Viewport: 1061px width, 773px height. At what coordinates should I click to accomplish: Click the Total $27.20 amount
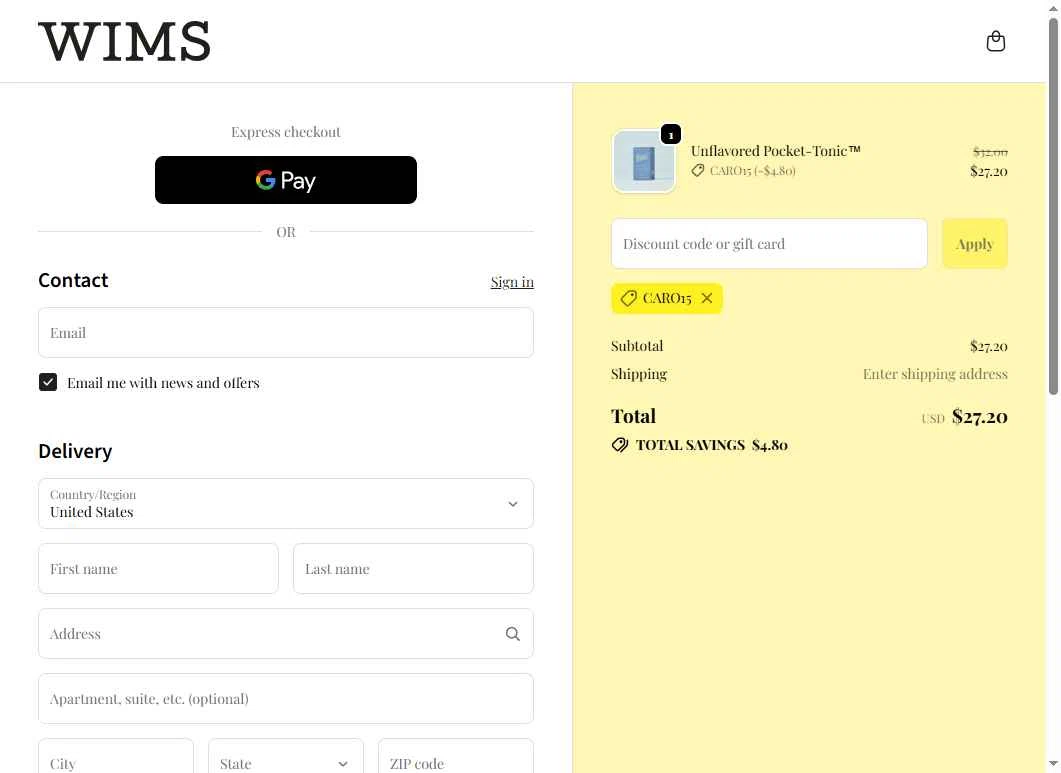click(979, 416)
